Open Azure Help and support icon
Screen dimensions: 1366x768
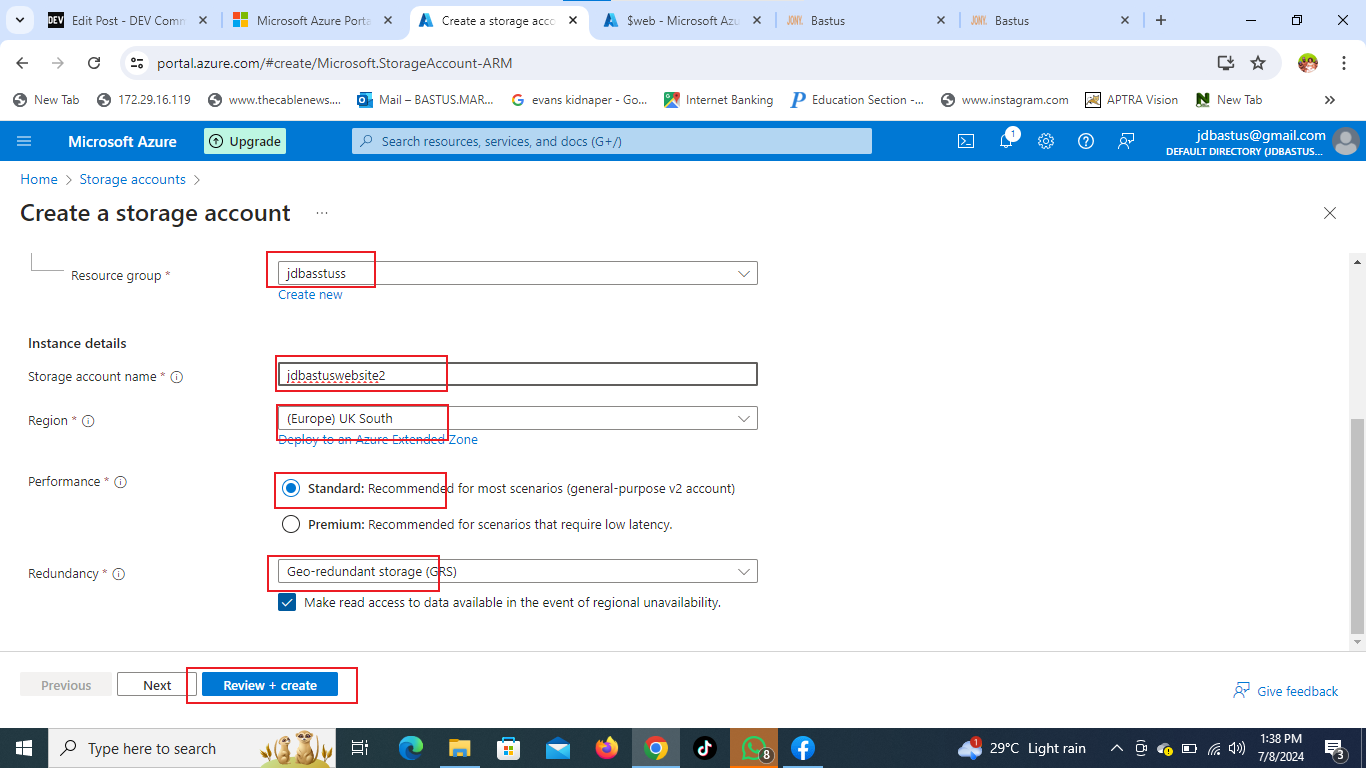pyautogui.click(x=1086, y=141)
